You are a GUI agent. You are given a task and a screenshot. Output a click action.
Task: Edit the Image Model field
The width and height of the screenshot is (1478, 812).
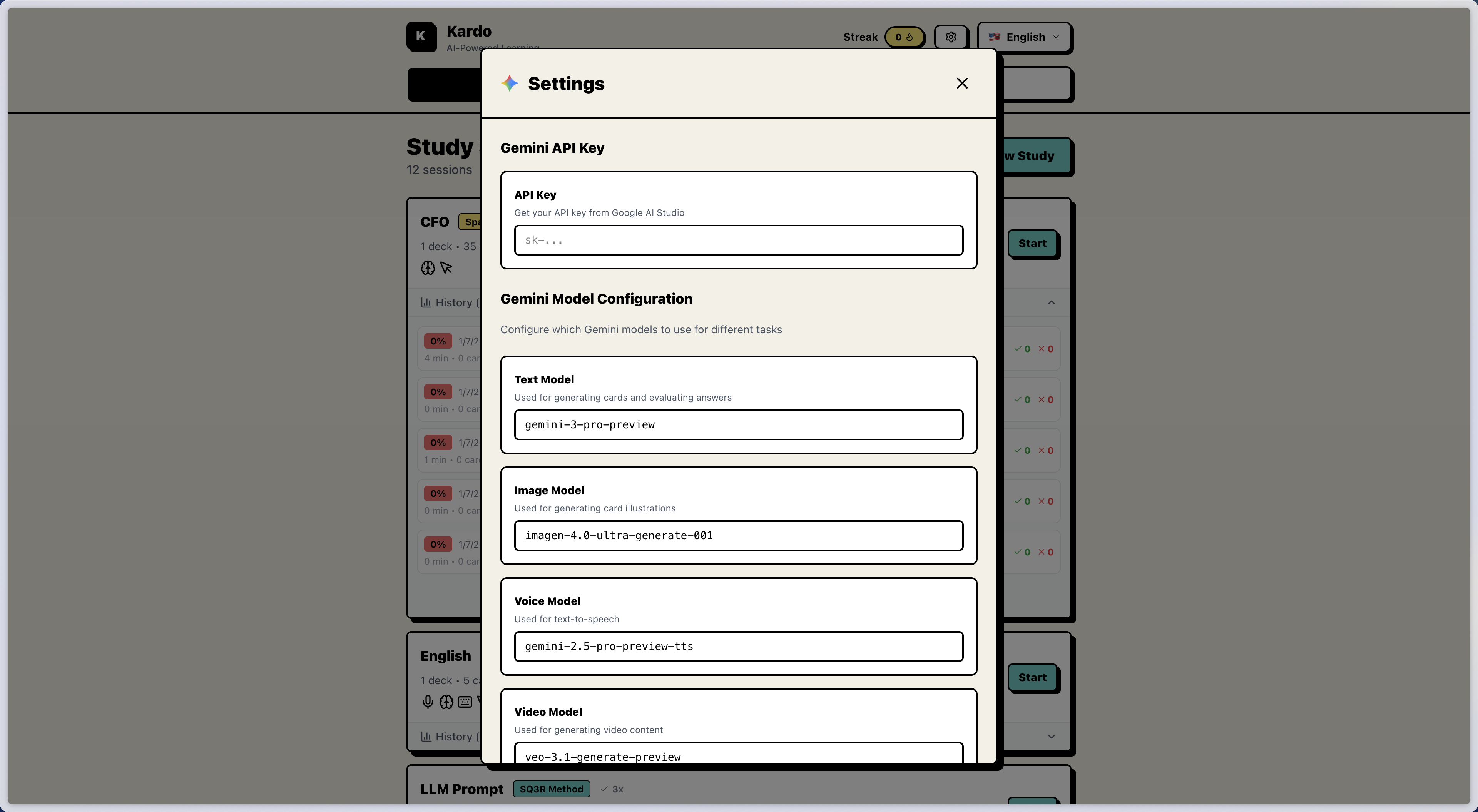click(738, 535)
